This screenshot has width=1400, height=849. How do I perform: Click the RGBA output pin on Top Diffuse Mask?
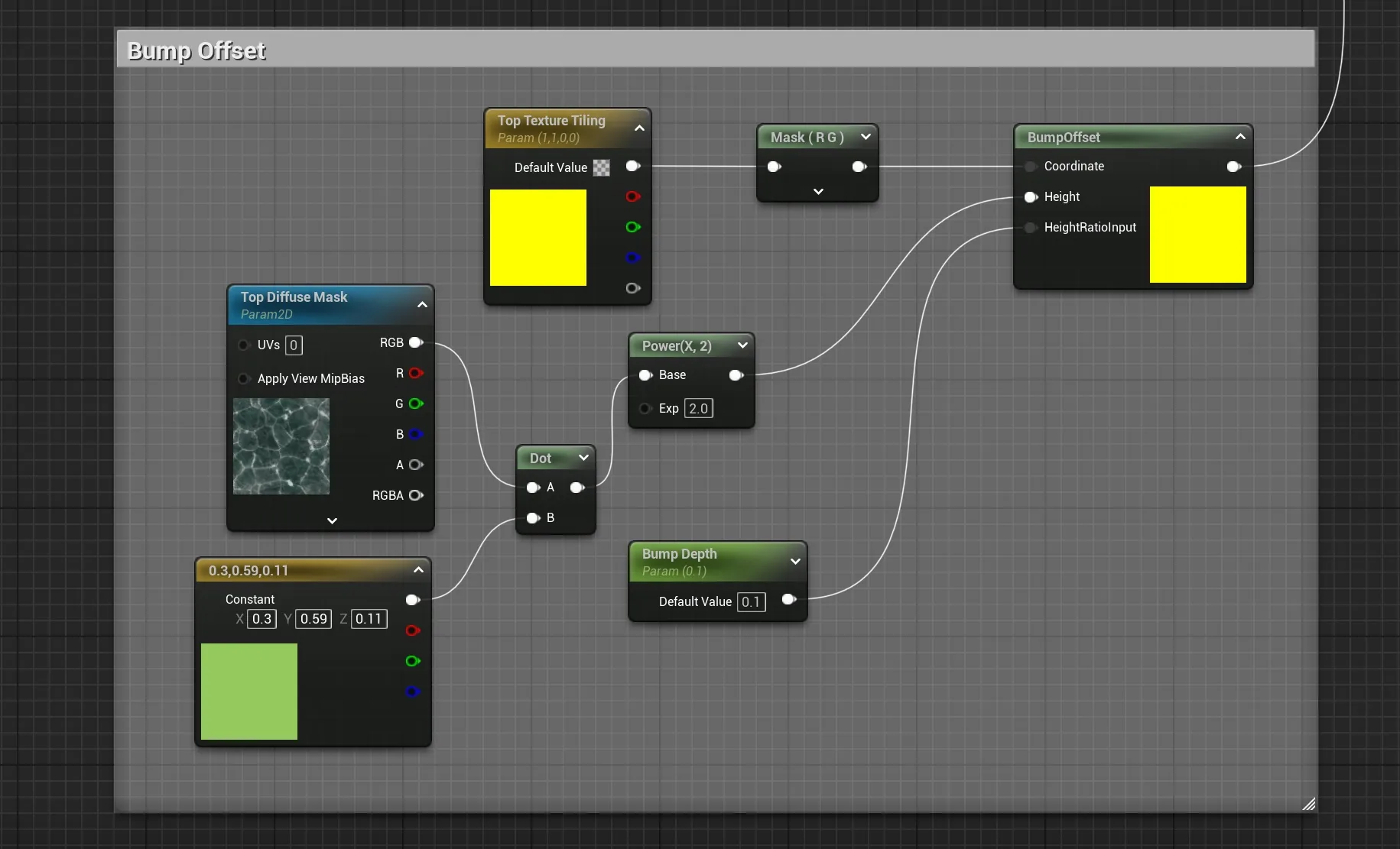[x=416, y=495]
